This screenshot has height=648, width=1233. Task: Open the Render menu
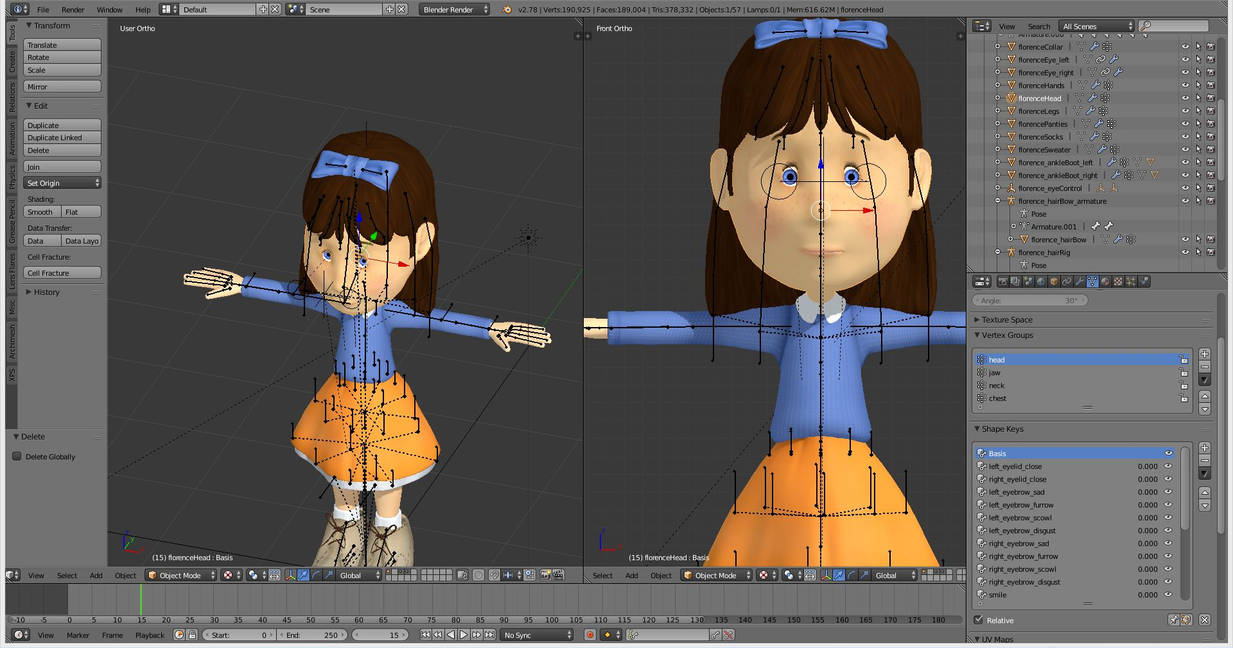click(x=73, y=9)
